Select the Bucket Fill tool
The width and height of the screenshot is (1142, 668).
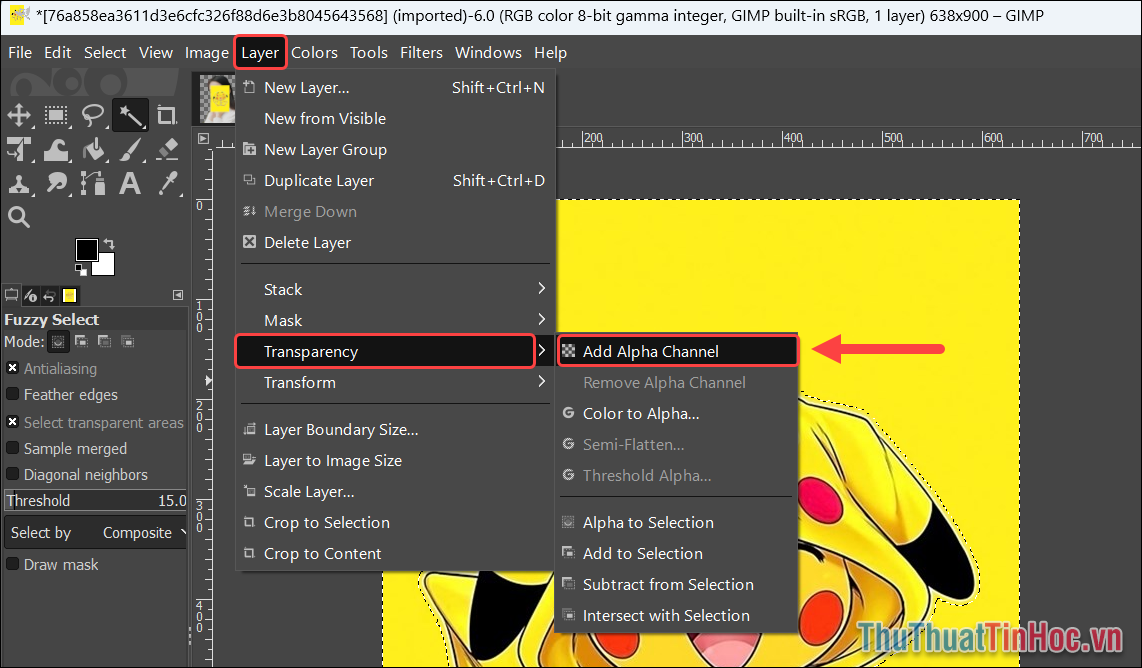coord(93,149)
